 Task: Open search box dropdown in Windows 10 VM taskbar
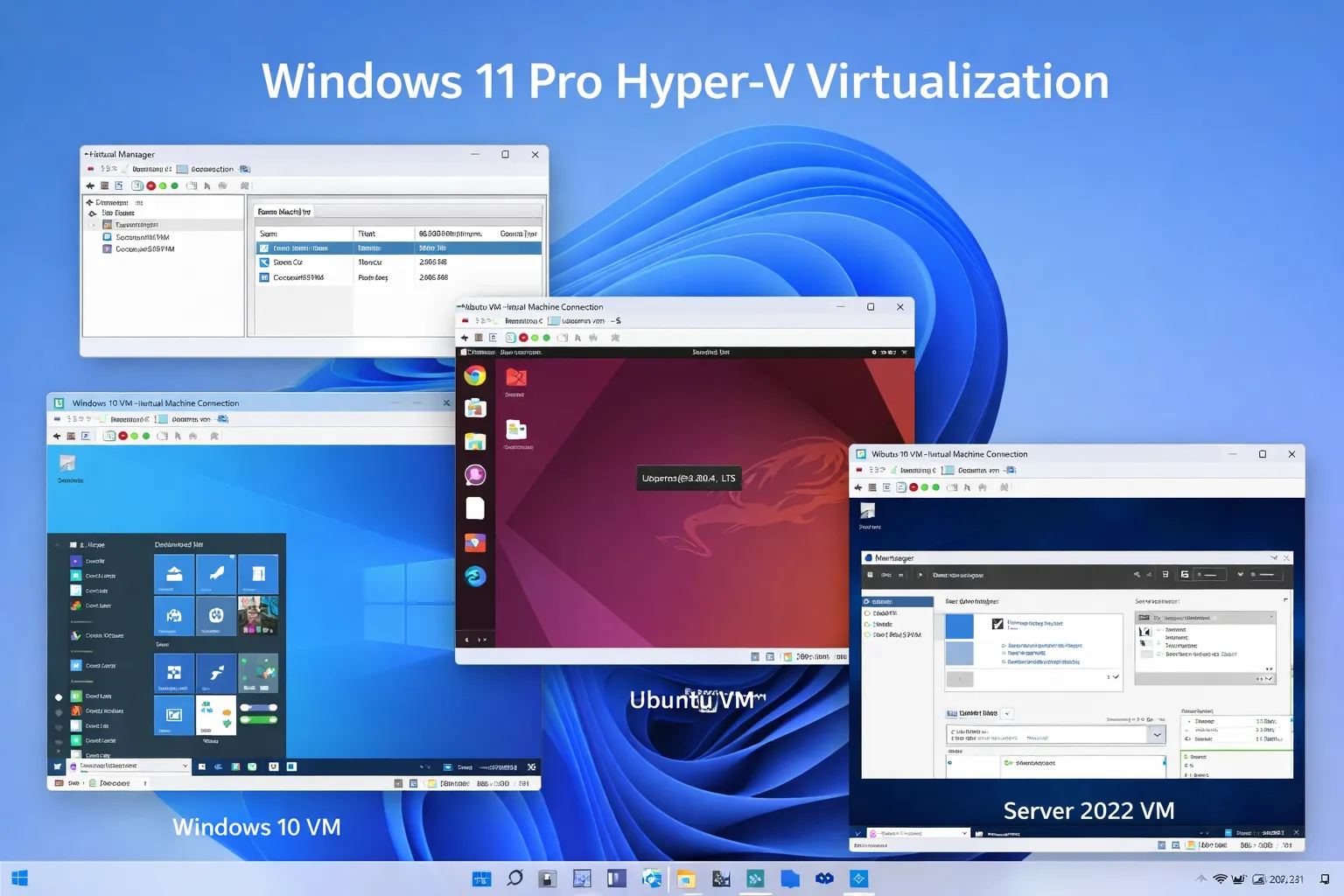point(185,766)
